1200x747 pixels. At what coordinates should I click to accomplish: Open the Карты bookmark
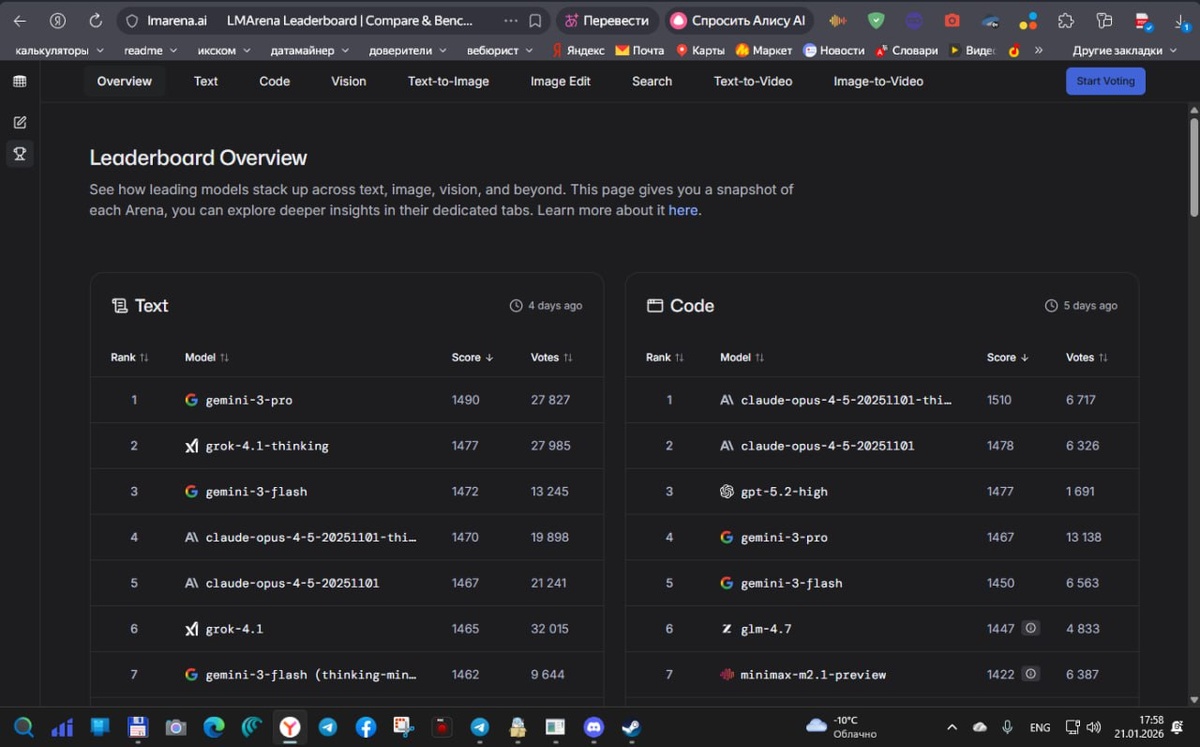pos(700,50)
